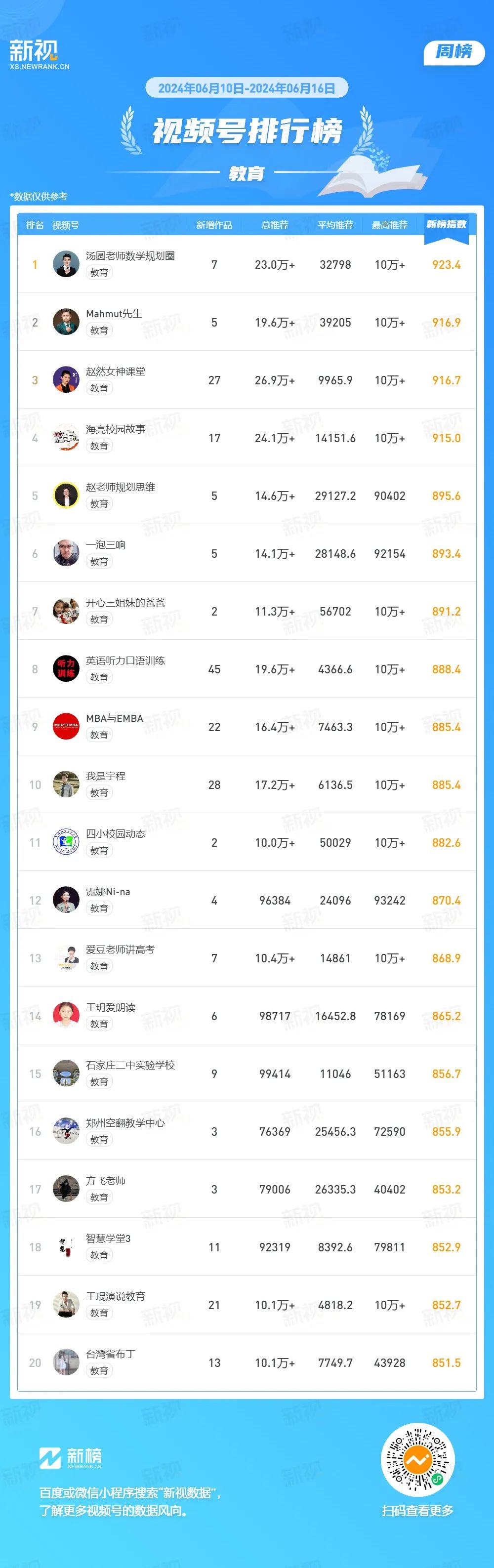Click the red 听力训练 avatar icon
The height and width of the screenshot is (1568, 494).
(66, 669)
